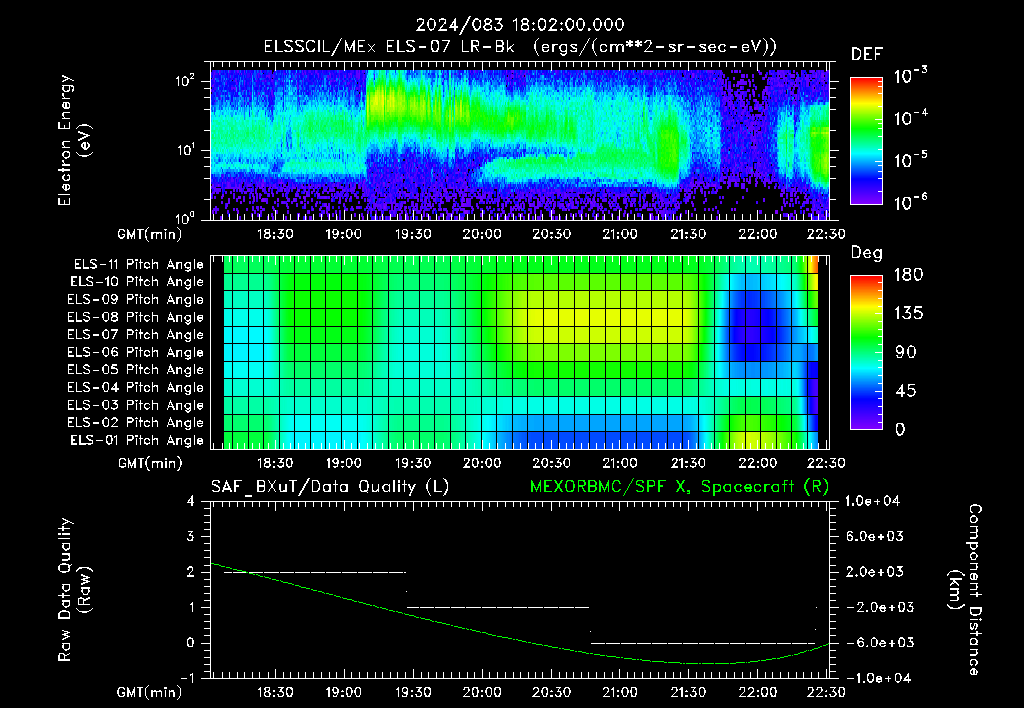The image size is (1024, 708).
Task: Click the 10^-3 value on the DEF scale
Action: [x=910, y=76]
